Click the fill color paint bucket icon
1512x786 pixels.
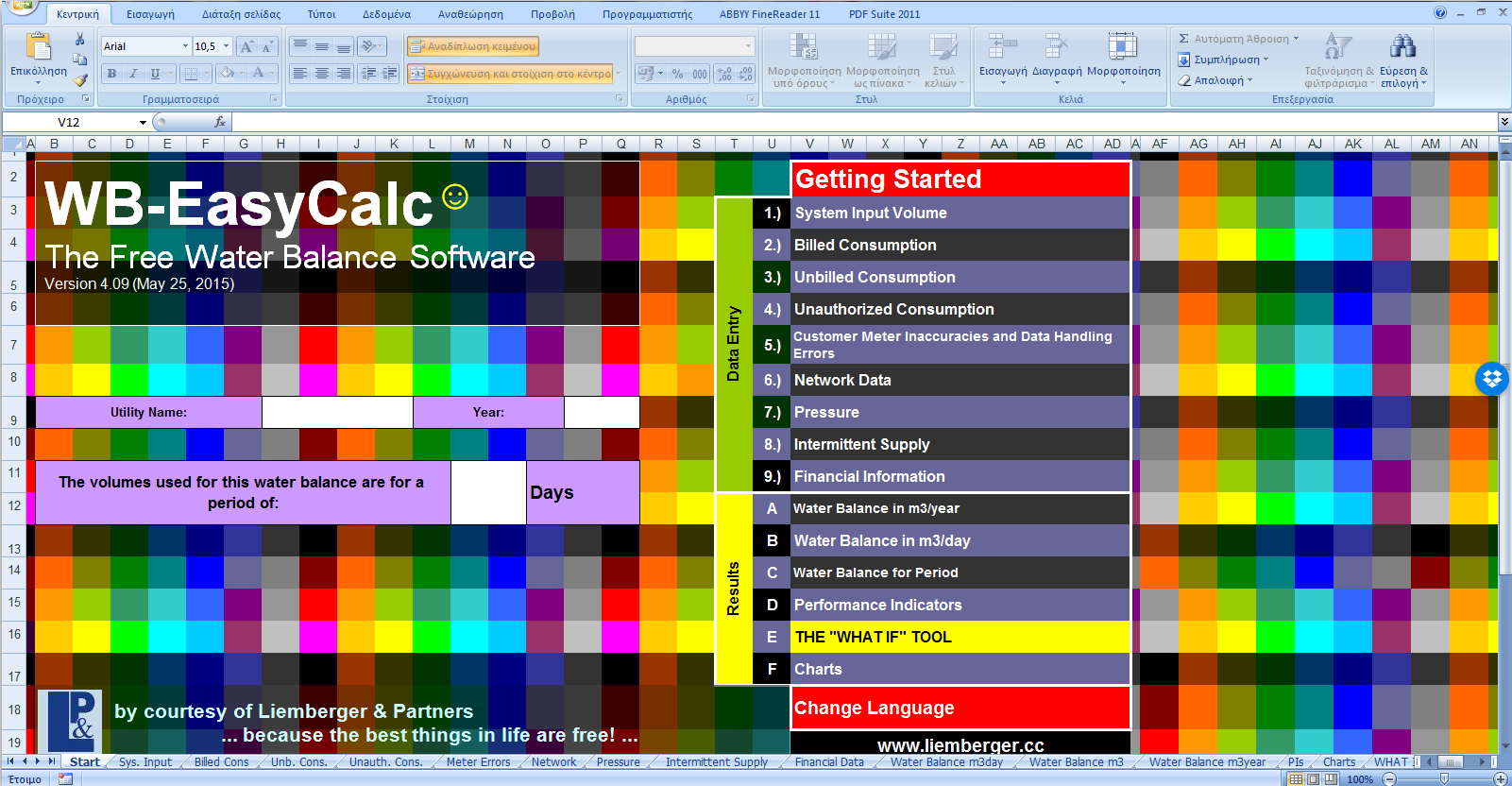(x=227, y=73)
